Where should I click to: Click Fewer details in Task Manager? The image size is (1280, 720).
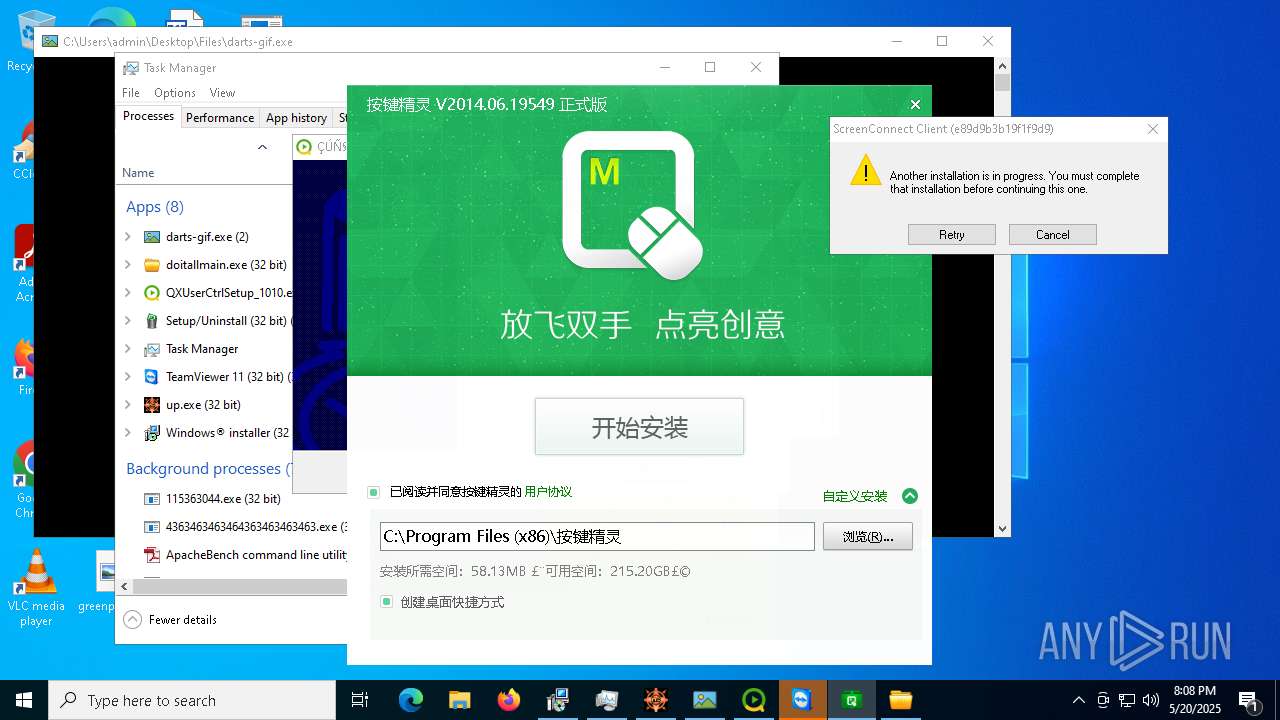(171, 620)
